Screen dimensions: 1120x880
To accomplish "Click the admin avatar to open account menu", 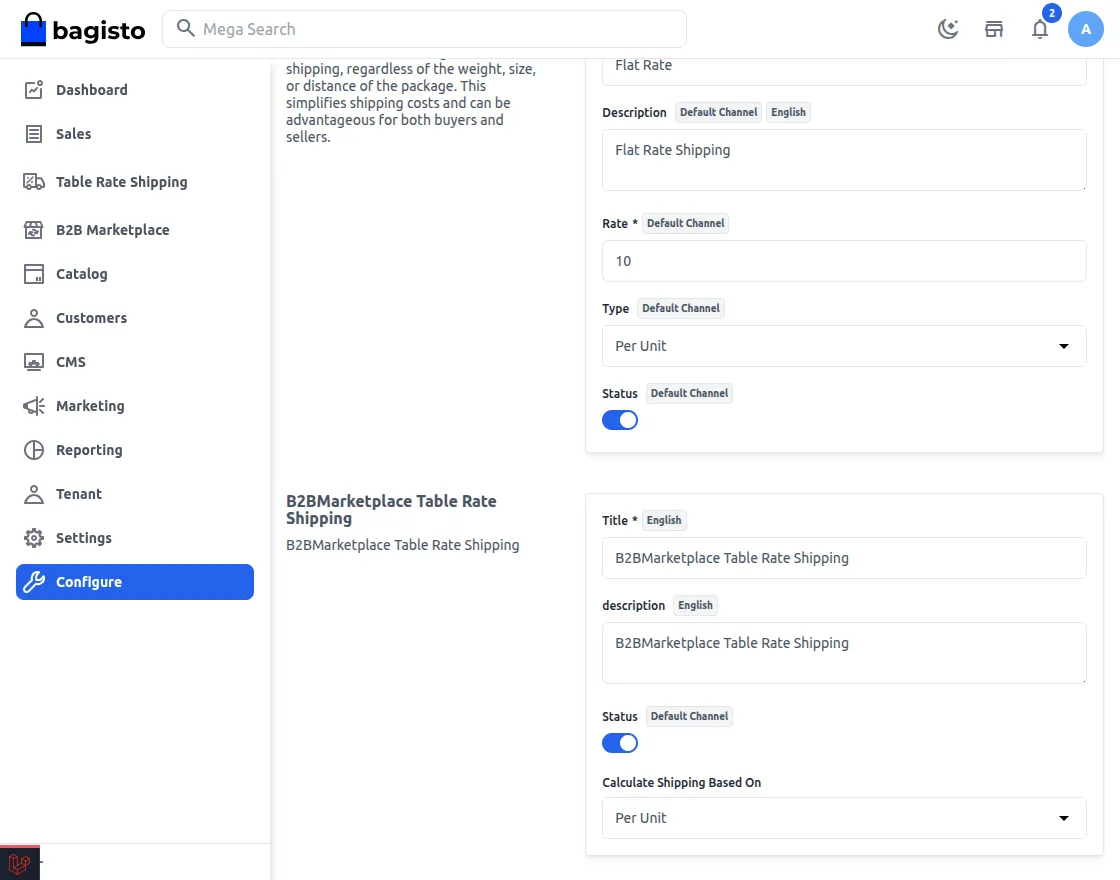I will (1086, 29).
